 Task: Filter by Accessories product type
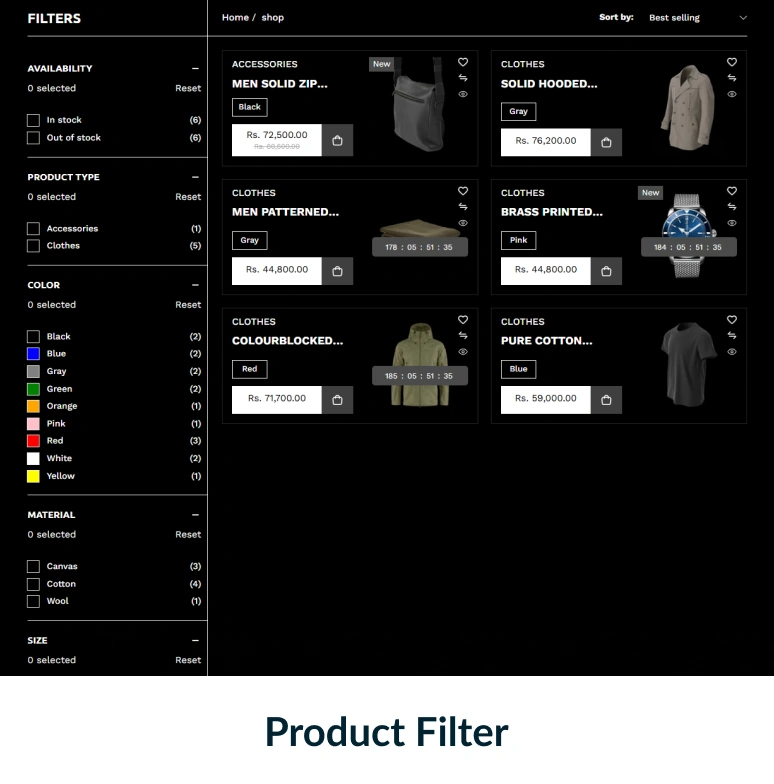coord(34,228)
